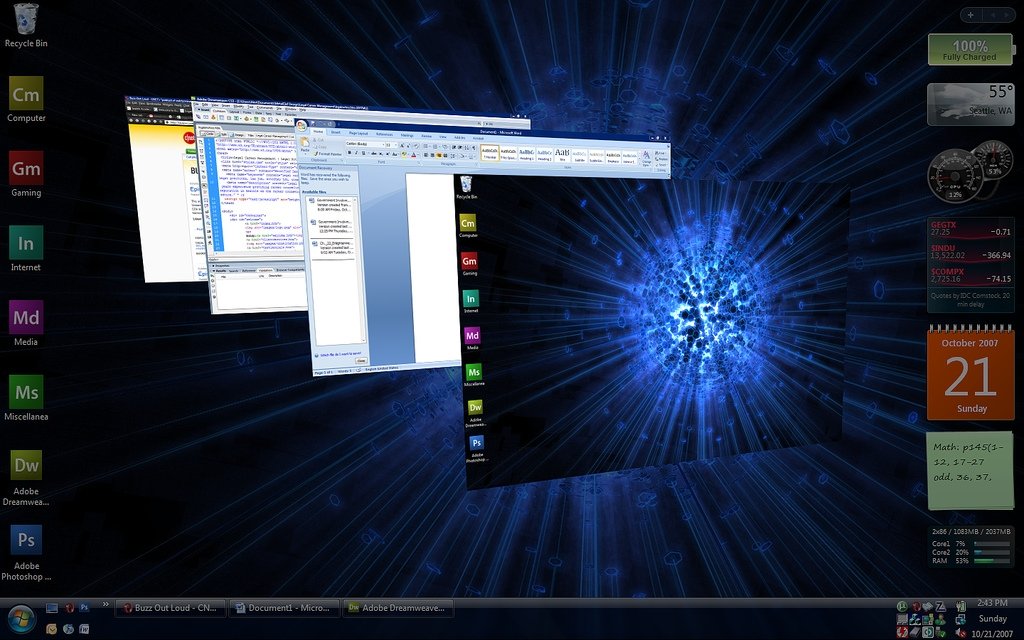The height and width of the screenshot is (640, 1024).
Task: Click the $GEGTX stock quote row
Action: [970, 229]
